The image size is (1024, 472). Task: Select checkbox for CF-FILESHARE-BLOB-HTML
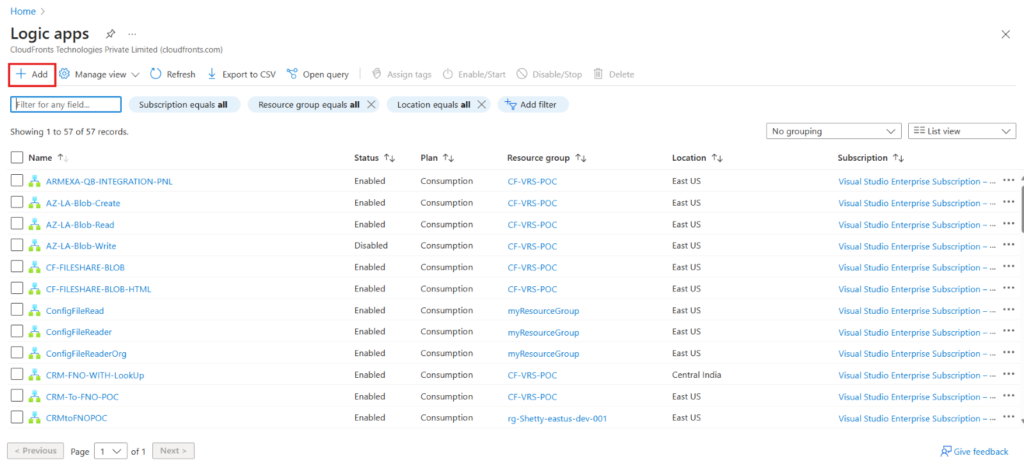tap(17, 289)
